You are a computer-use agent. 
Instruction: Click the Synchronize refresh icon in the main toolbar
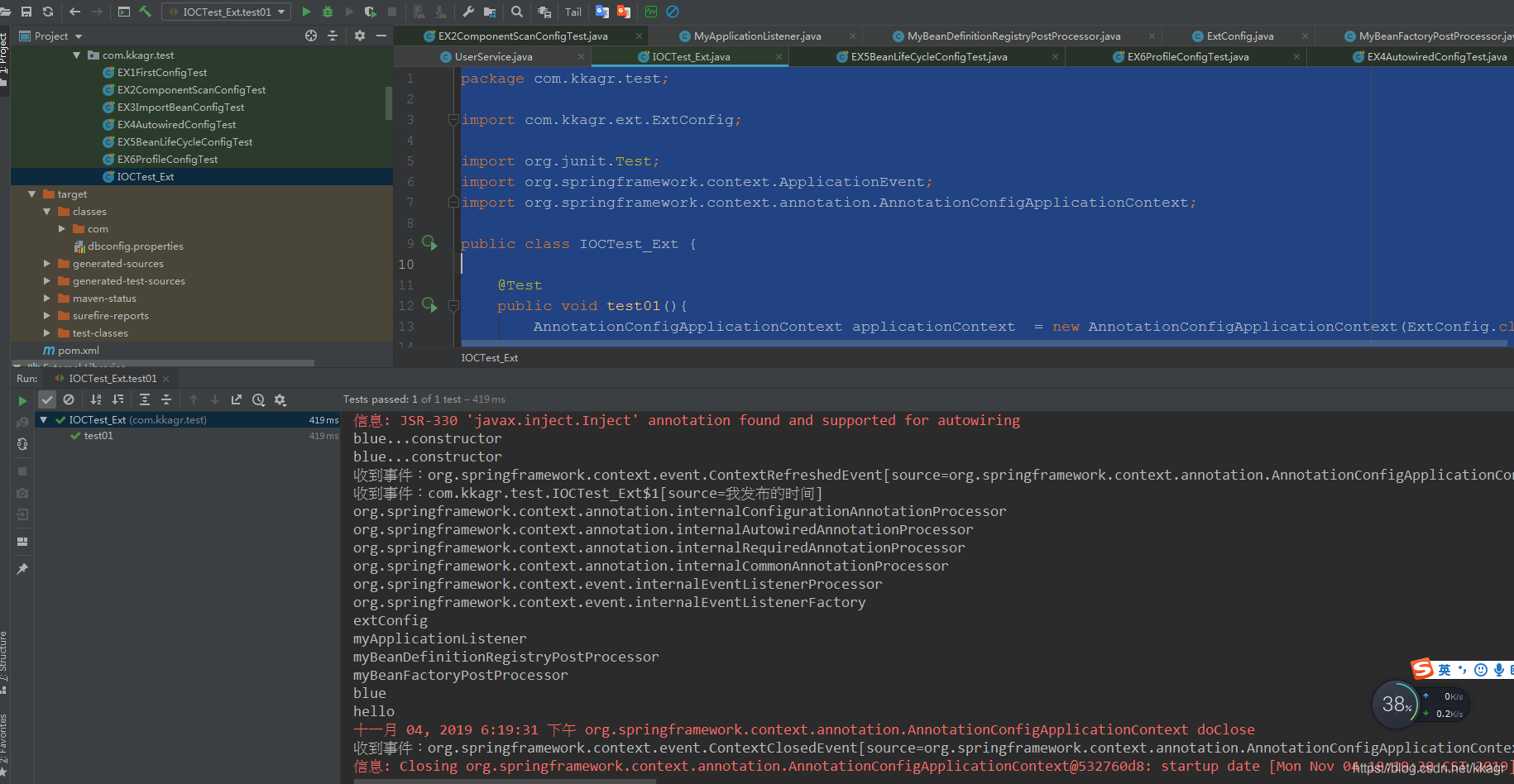[47, 12]
